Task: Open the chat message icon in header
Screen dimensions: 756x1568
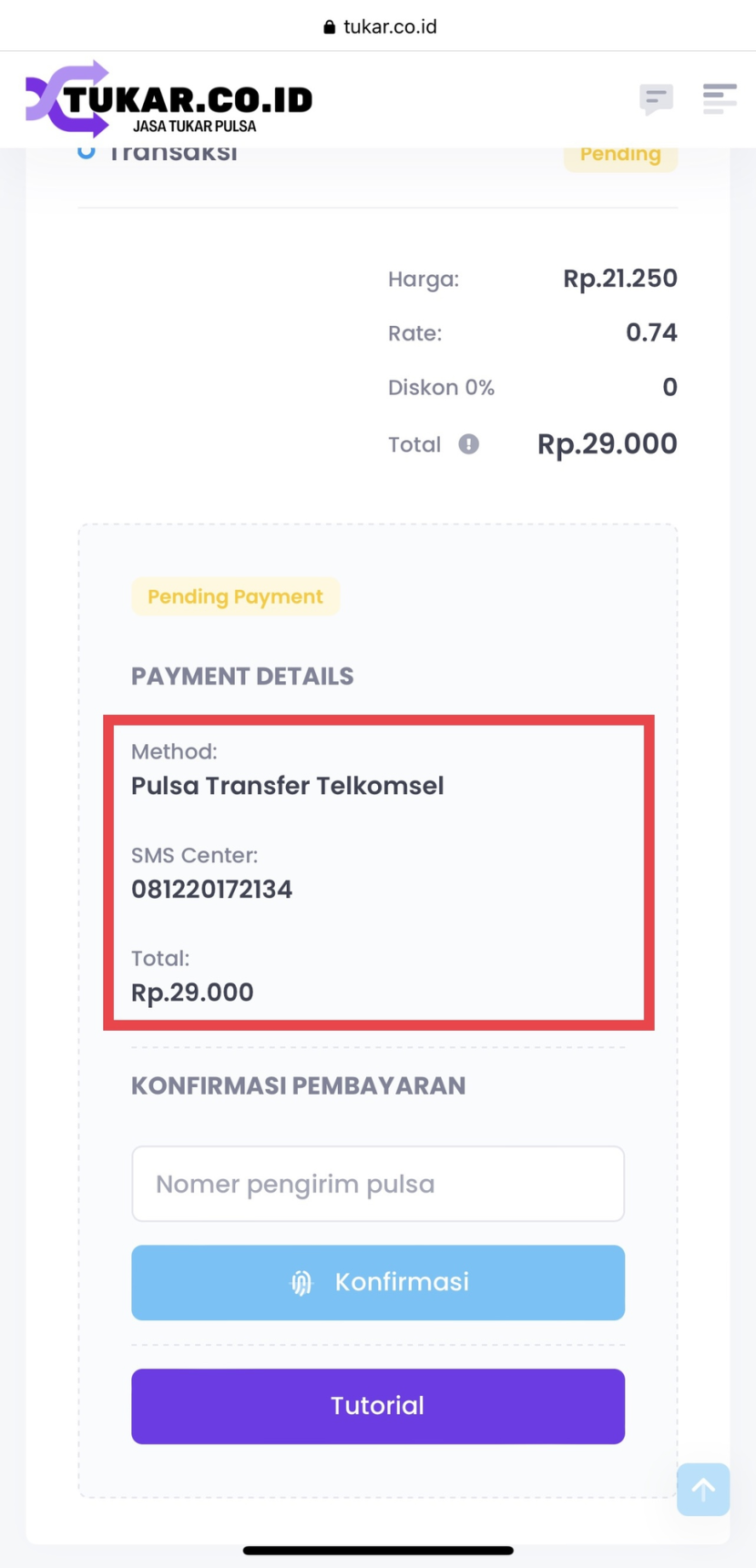Action: pos(656,98)
